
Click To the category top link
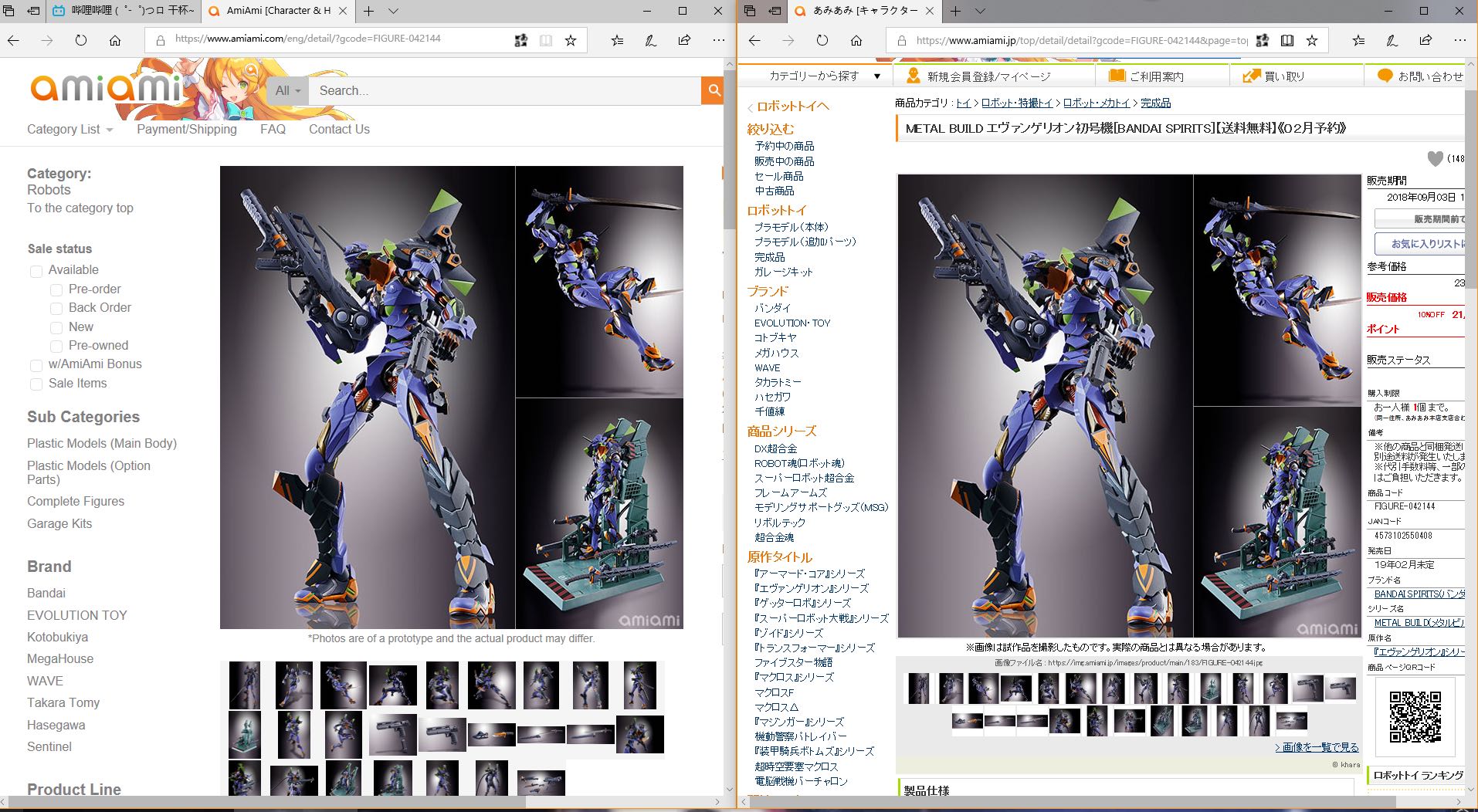80,208
